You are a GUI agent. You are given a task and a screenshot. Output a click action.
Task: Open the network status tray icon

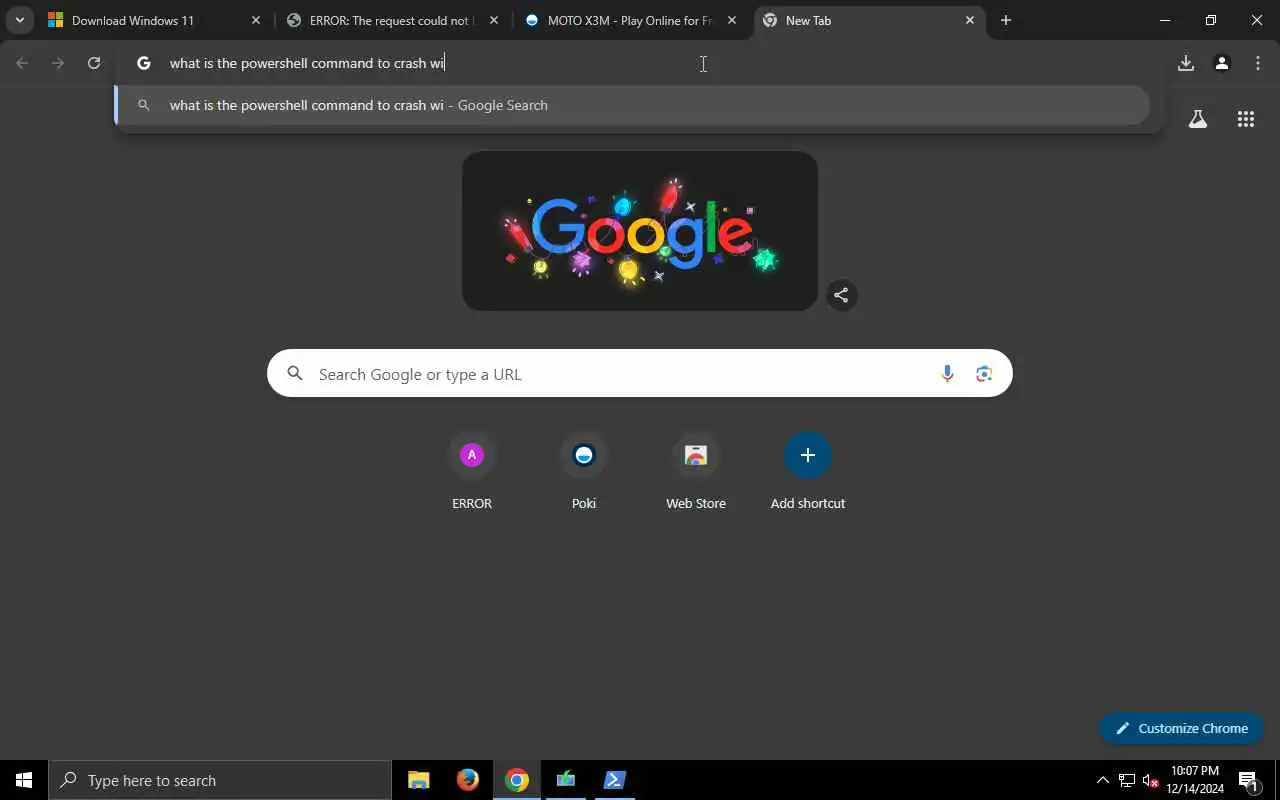[1126, 780]
